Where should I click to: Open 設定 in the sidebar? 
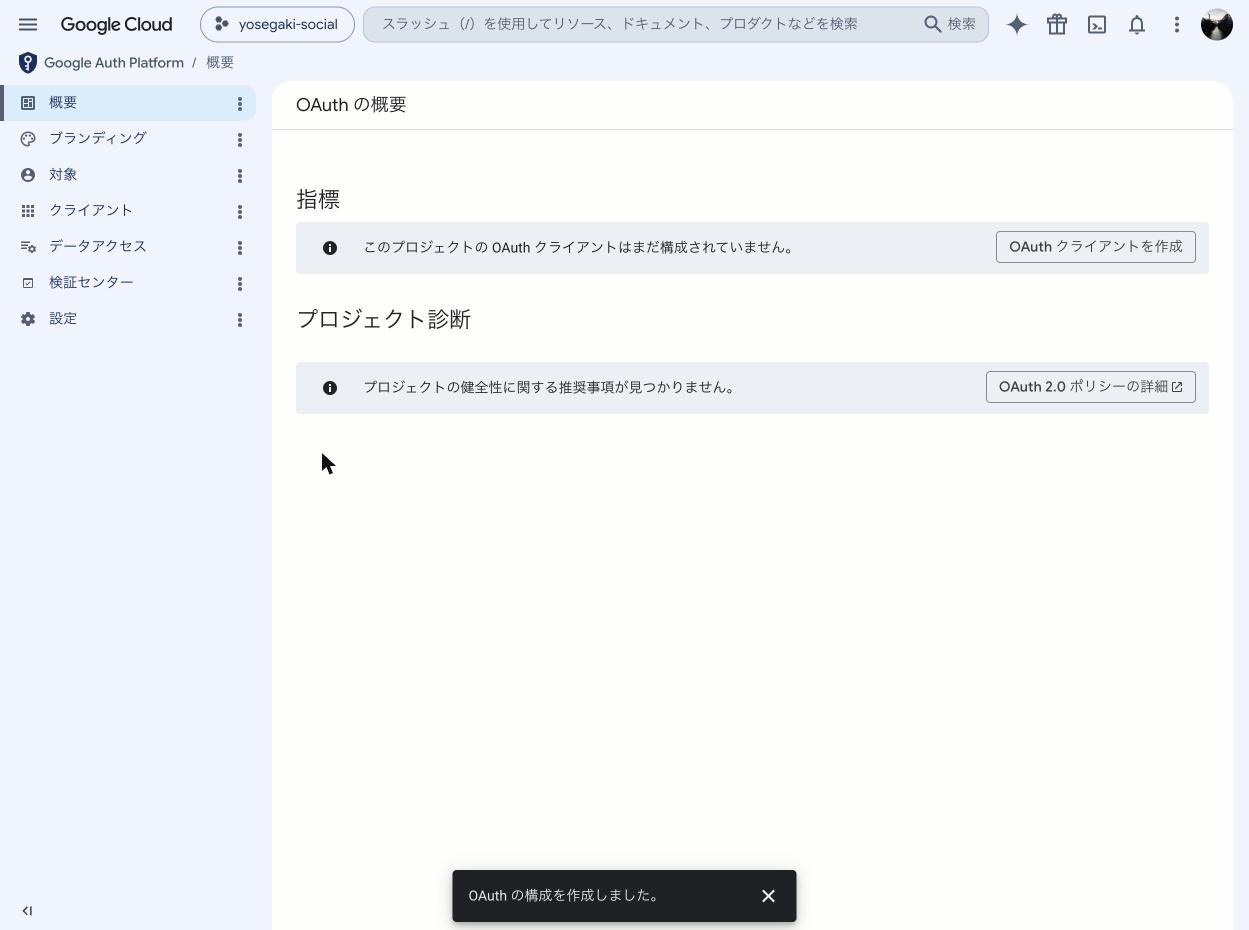click(x=128, y=319)
